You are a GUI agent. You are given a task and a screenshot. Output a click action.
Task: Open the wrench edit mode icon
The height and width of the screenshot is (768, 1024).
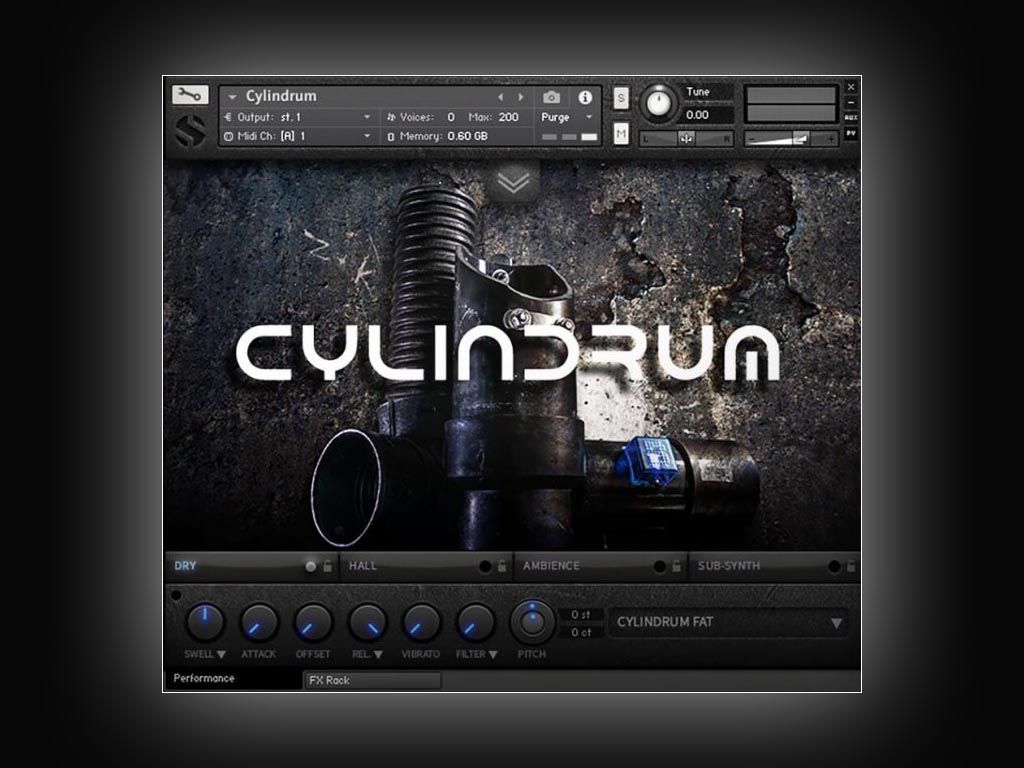(190, 95)
